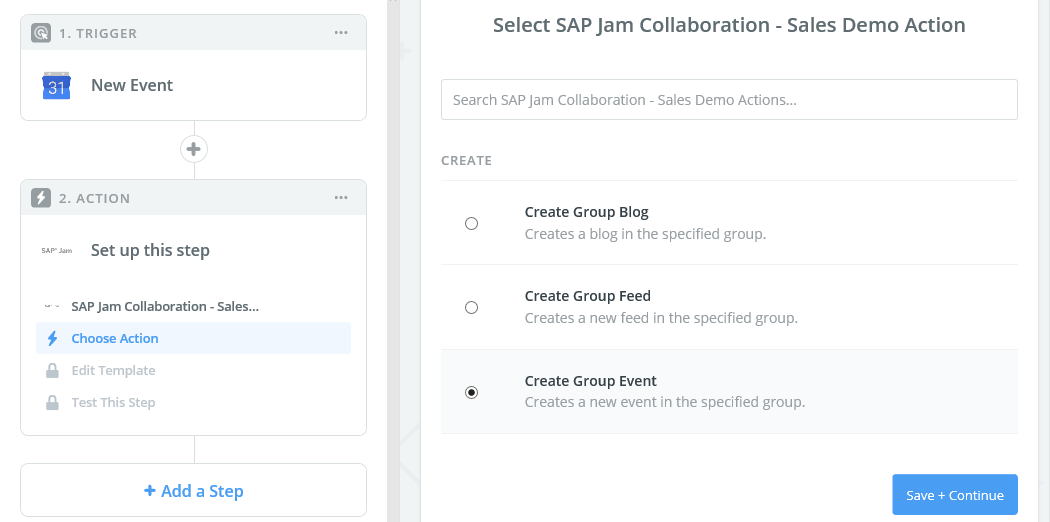The image size is (1050, 522).
Task: Click 'Creates a new event in the specified group.' text
Action: coord(664,402)
